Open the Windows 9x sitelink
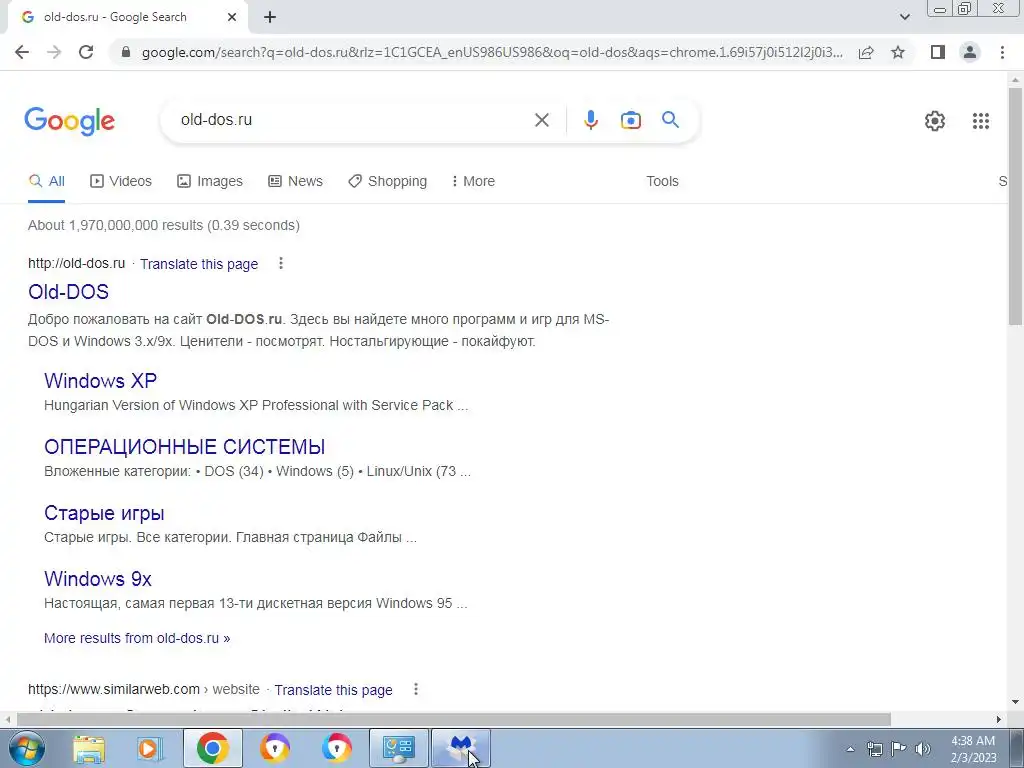Screen dimensions: 1024x768 click(x=98, y=579)
